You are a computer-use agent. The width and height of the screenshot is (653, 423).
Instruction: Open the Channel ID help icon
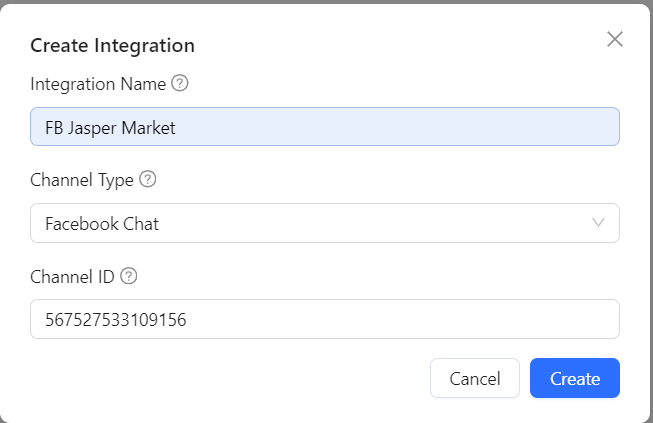click(x=128, y=276)
